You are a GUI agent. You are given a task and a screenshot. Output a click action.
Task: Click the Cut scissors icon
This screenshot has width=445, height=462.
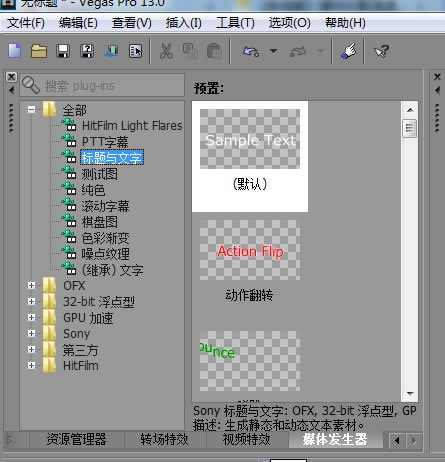pyautogui.click(x=166, y=51)
